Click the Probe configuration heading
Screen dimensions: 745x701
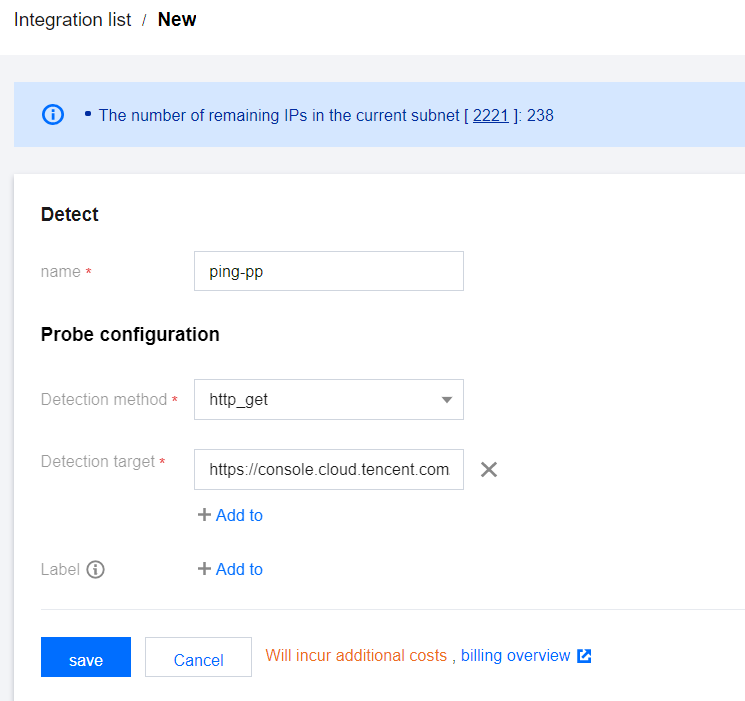130,334
